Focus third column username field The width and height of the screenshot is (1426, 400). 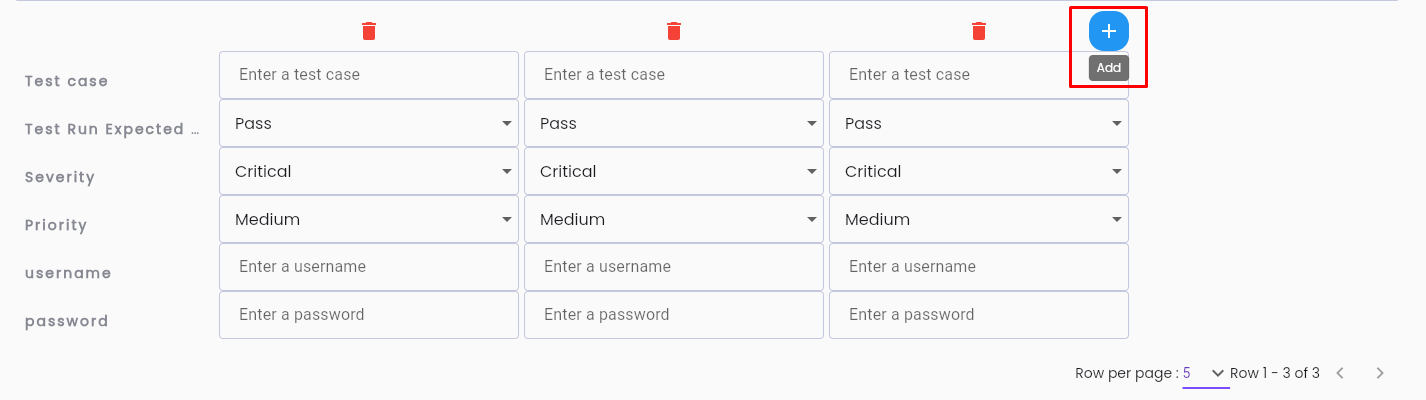click(979, 267)
